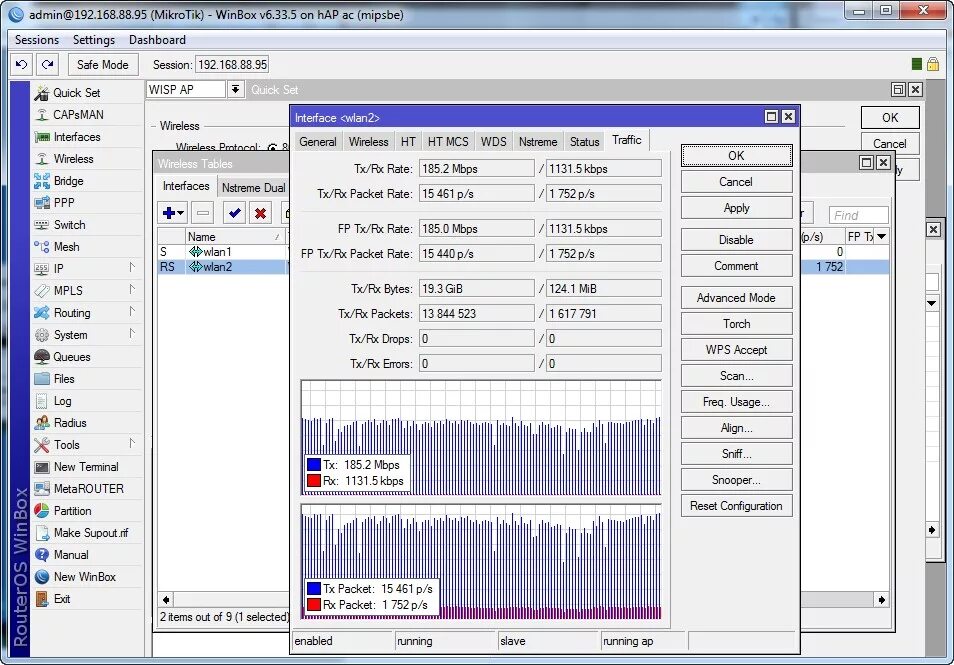Open MetaROUTER menu item
Image resolution: width=954 pixels, height=665 pixels.
coord(88,489)
